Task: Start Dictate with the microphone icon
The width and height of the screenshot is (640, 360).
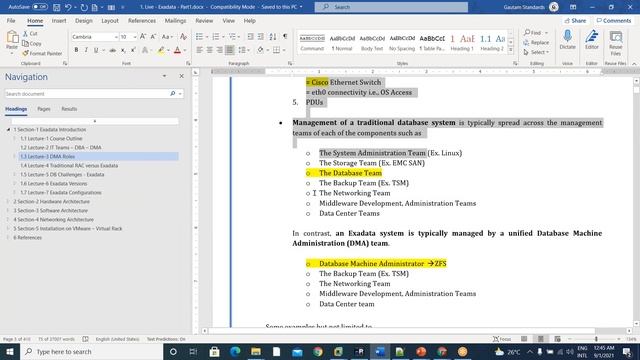Action: click(x=567, y=40)
